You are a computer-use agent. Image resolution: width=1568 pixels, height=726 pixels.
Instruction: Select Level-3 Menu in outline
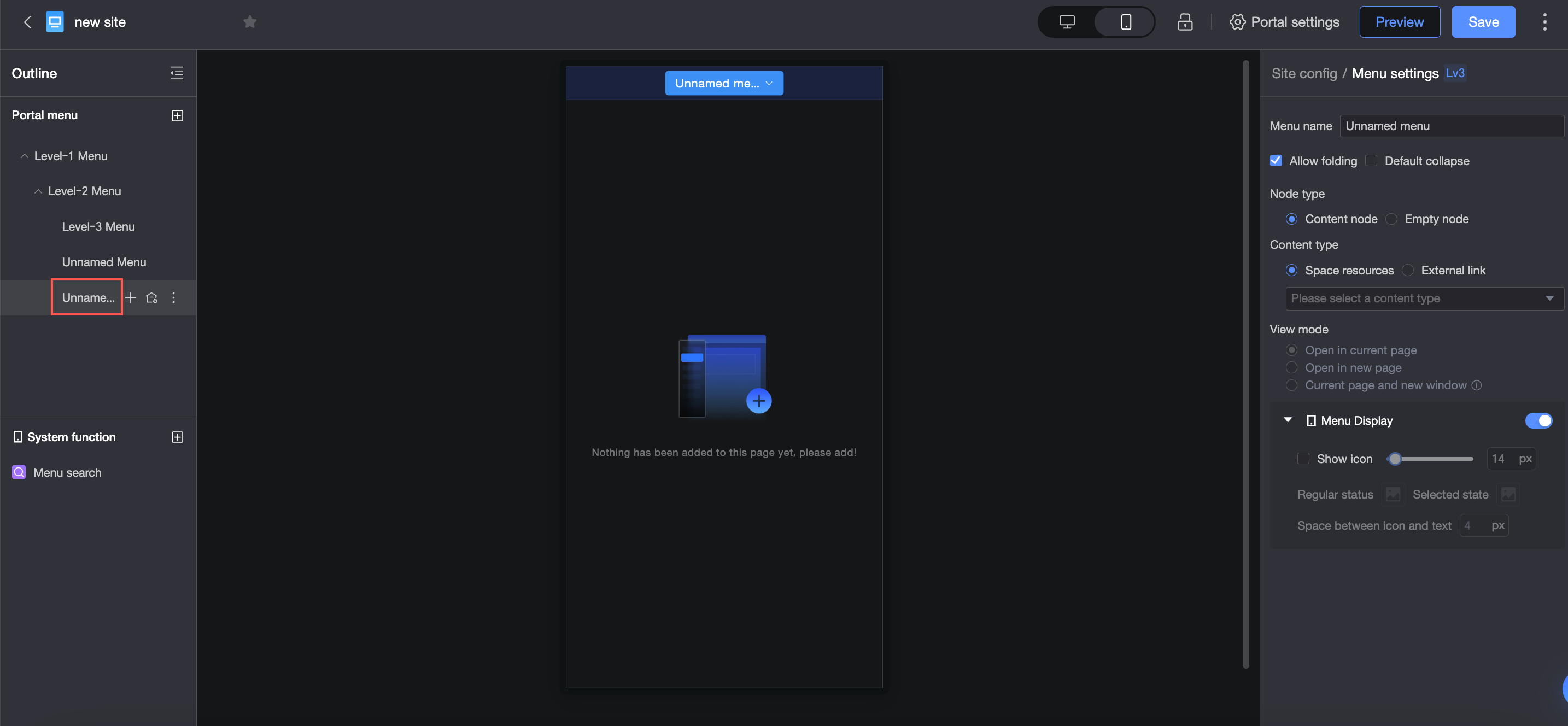(98, 226)
